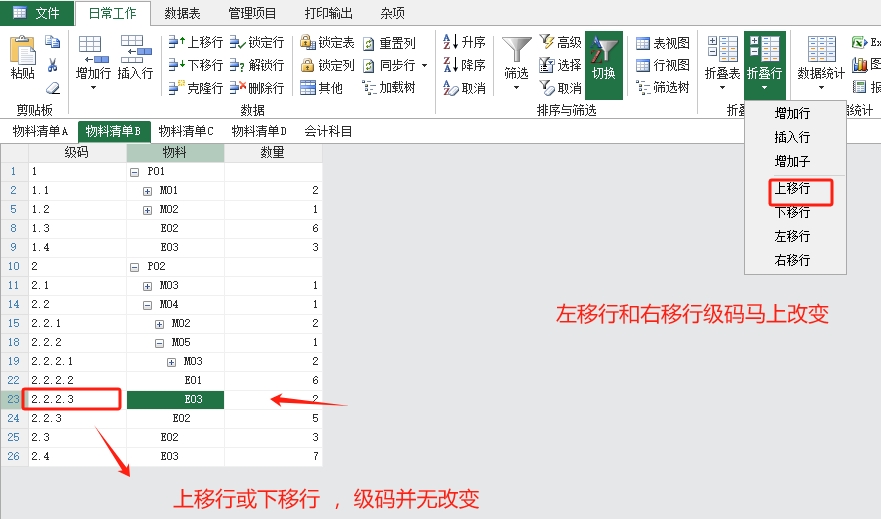Click the 物料 column header
Image resolution: width=881 pixels, height=519 pixels.
175,153
